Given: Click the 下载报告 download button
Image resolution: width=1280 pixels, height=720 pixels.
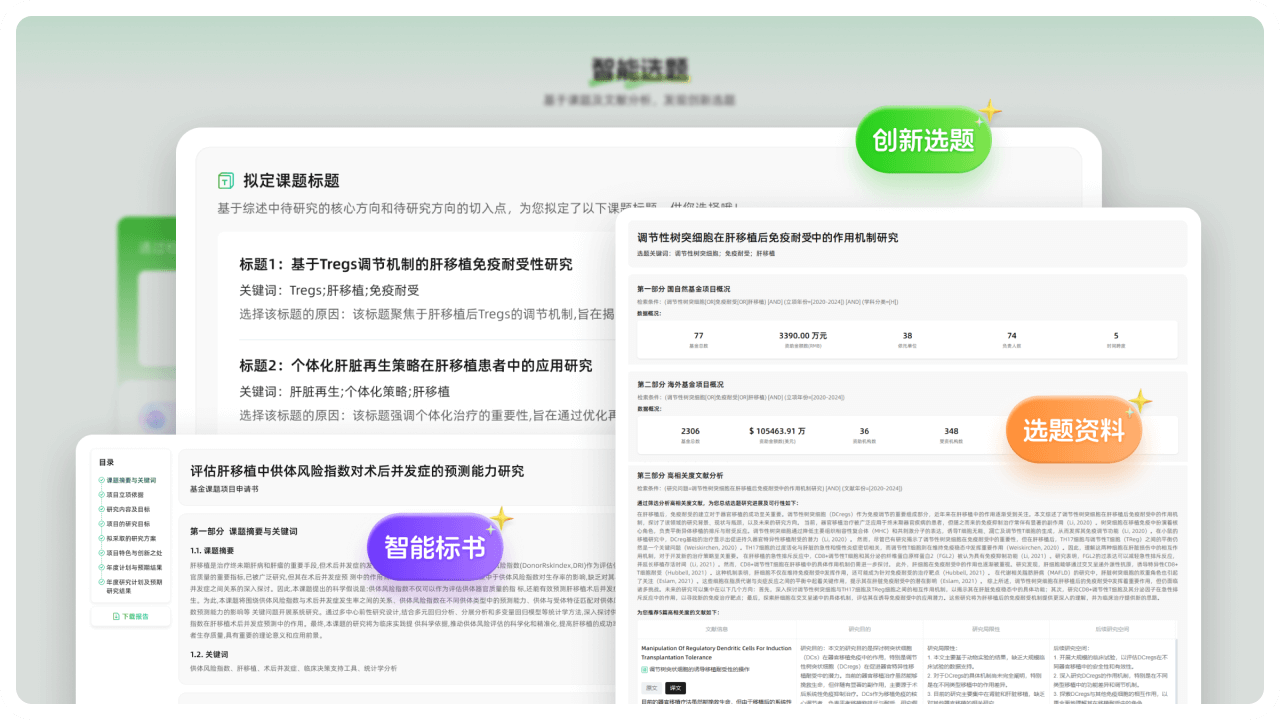Looking at the screenshot, I should pos(134,617).
